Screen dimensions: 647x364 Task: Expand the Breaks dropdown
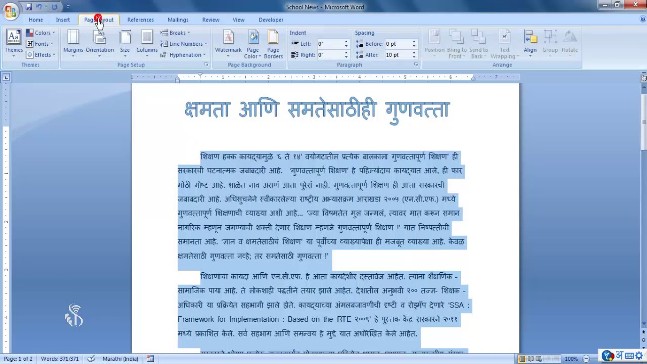tap(176, 33)
